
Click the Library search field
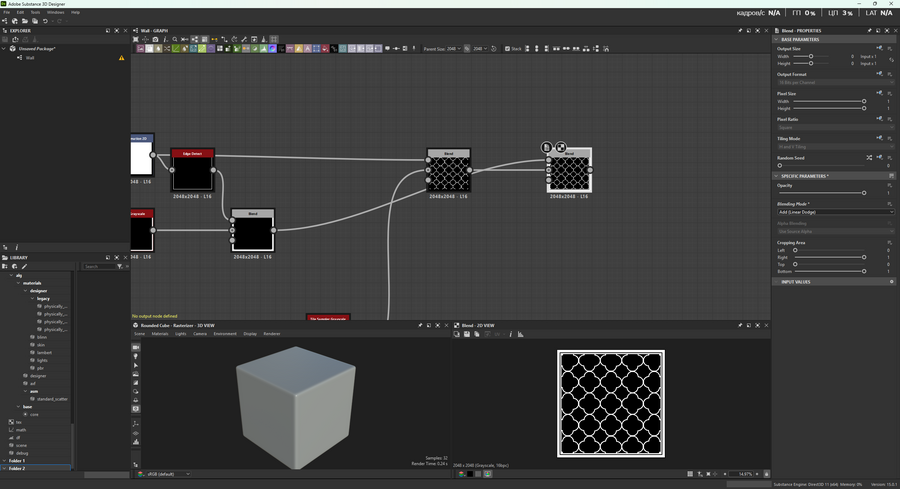[98, 266]
